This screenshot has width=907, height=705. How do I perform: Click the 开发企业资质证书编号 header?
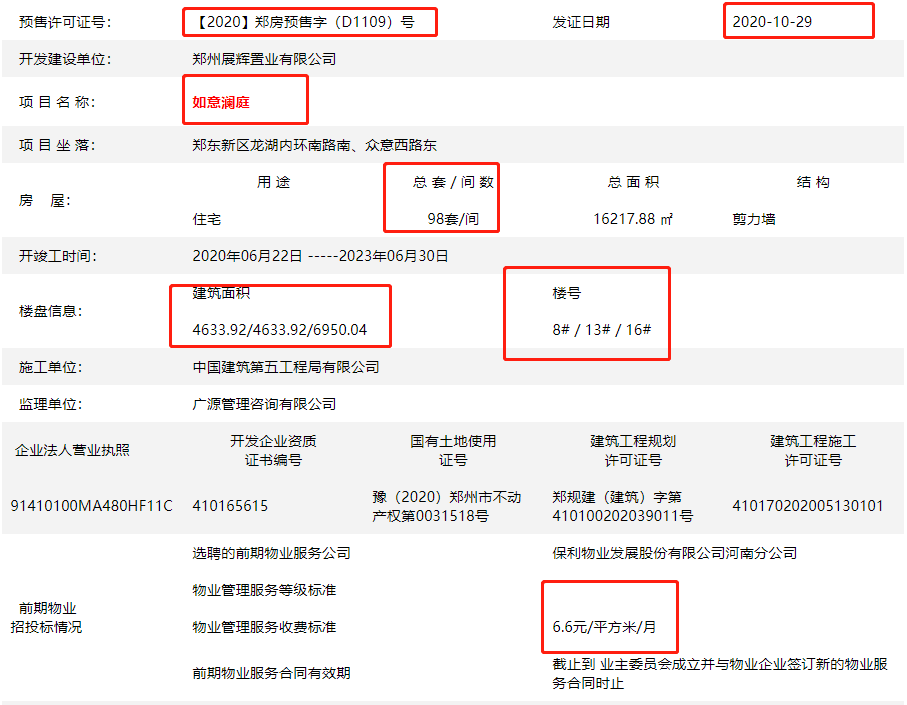coord(273,451)
